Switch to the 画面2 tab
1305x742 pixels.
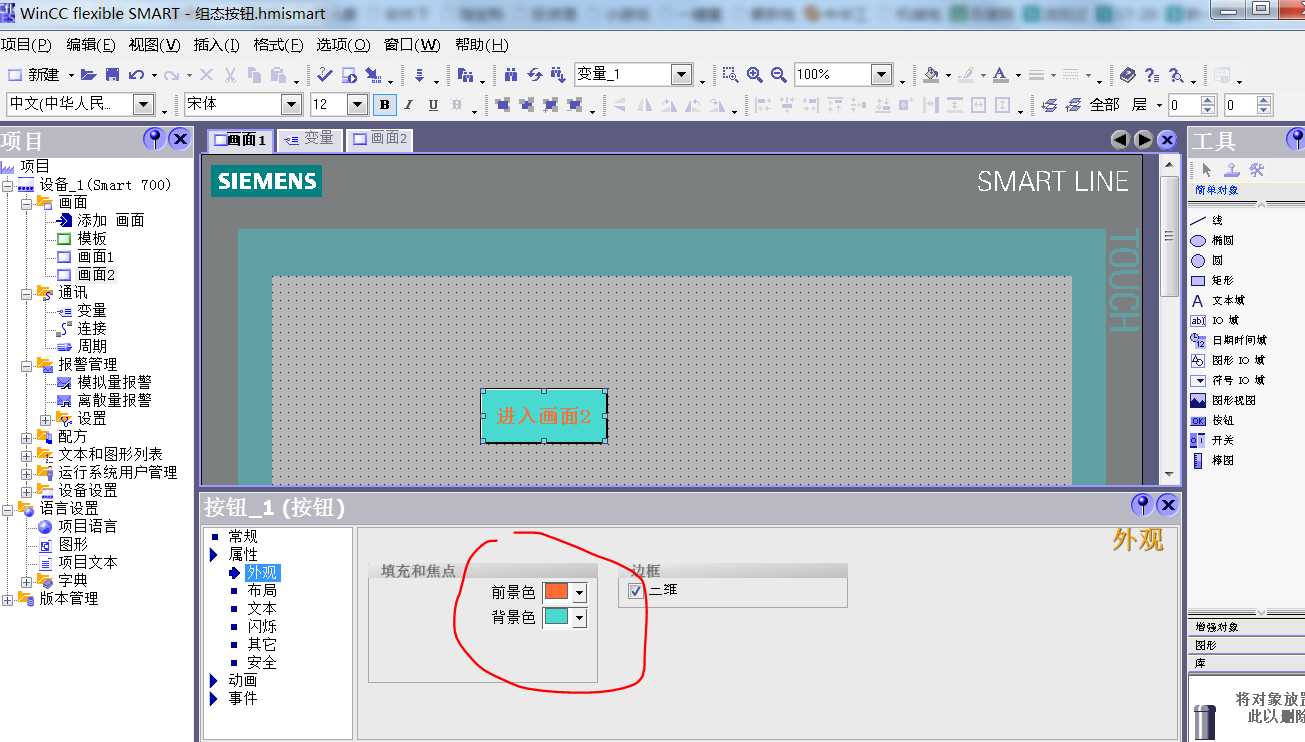[380, 139]
